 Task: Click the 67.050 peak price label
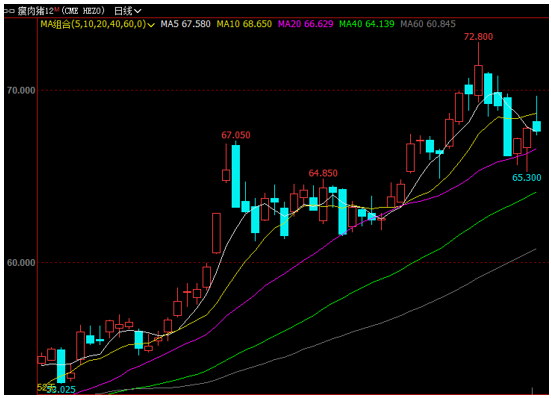236,135
